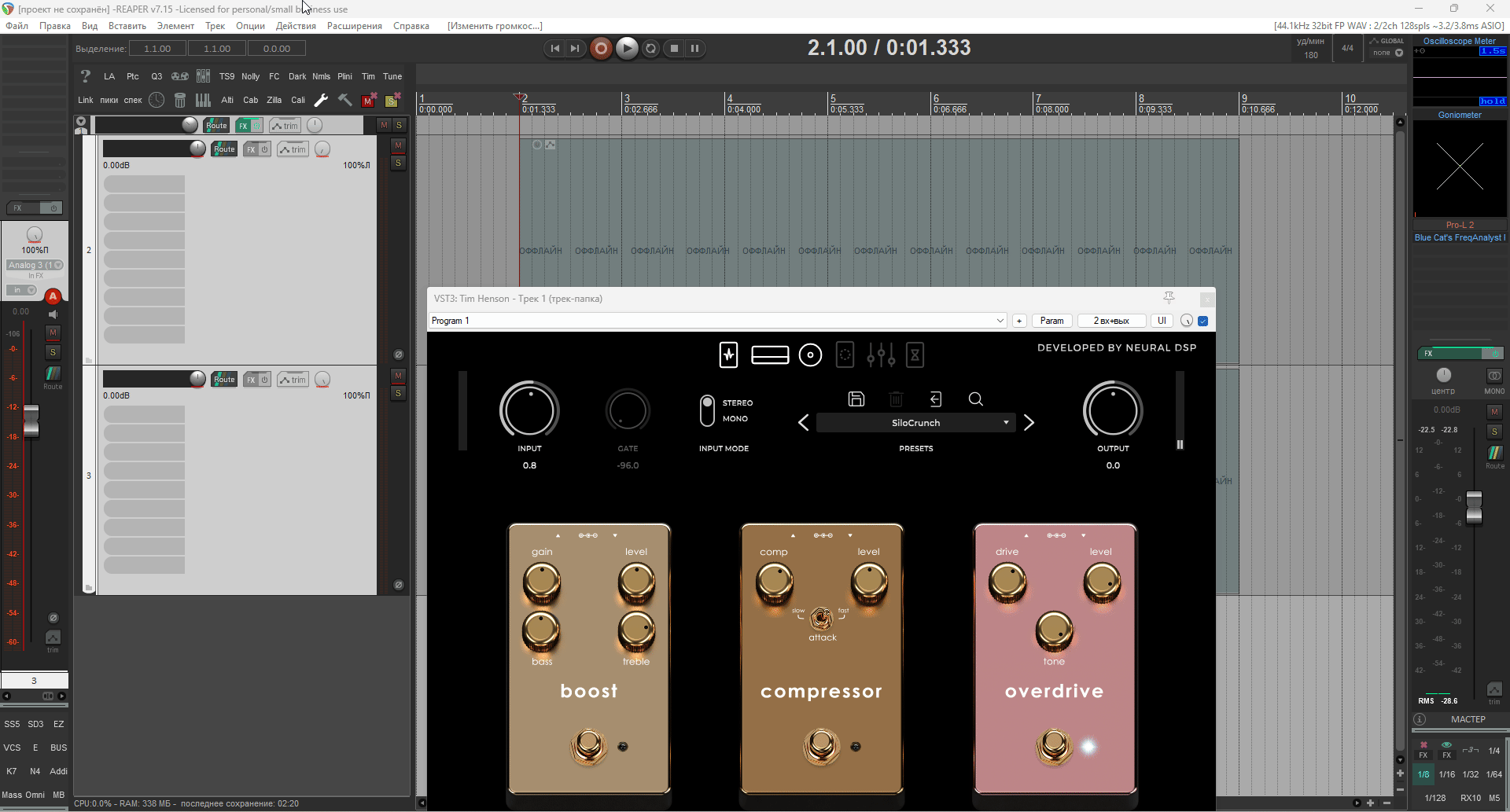Click the master volume fader
The height and width of the screenshot is (812, 1510).
click(x=1474, y=508)
